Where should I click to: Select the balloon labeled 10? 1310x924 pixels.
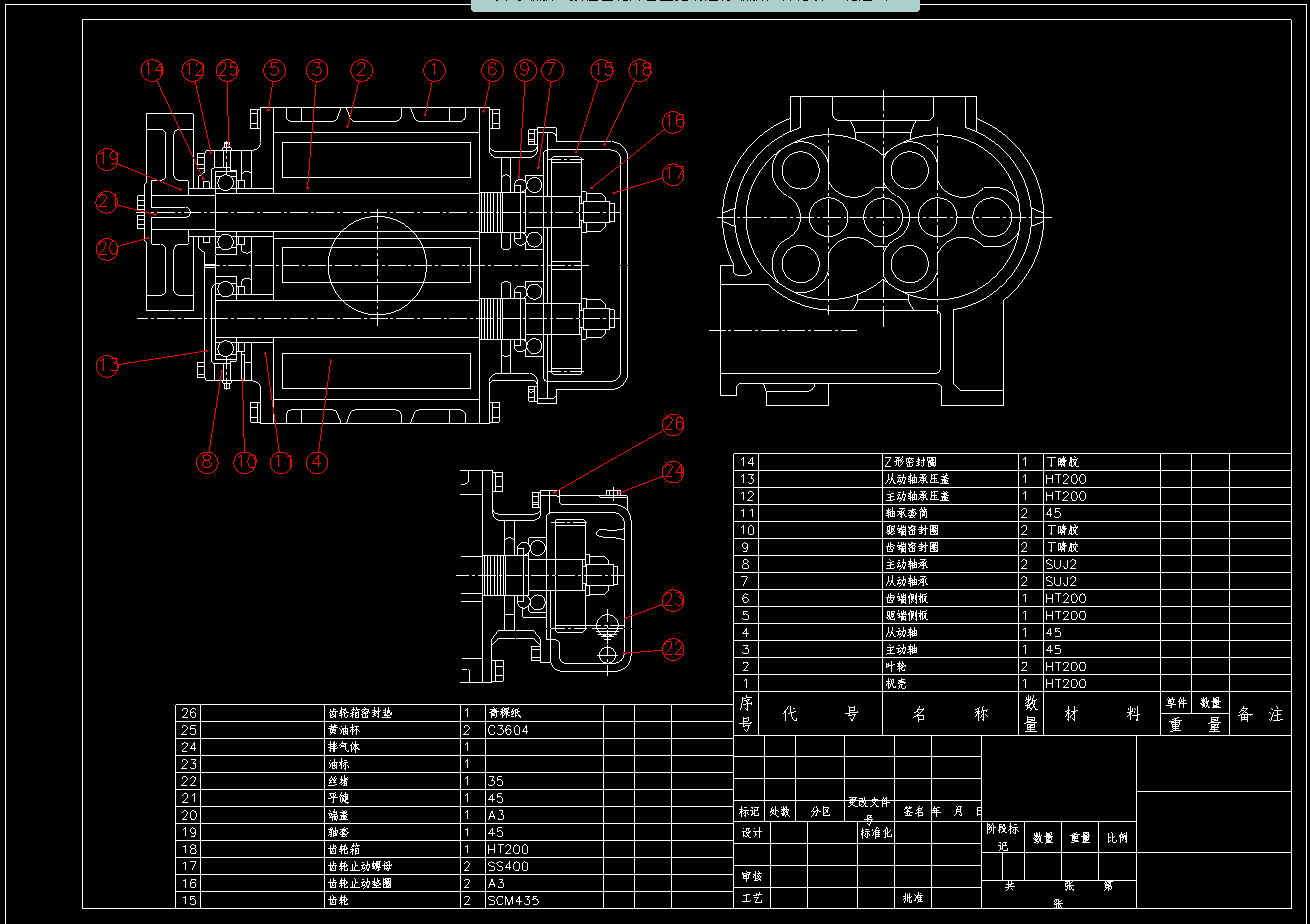(245, 462)
